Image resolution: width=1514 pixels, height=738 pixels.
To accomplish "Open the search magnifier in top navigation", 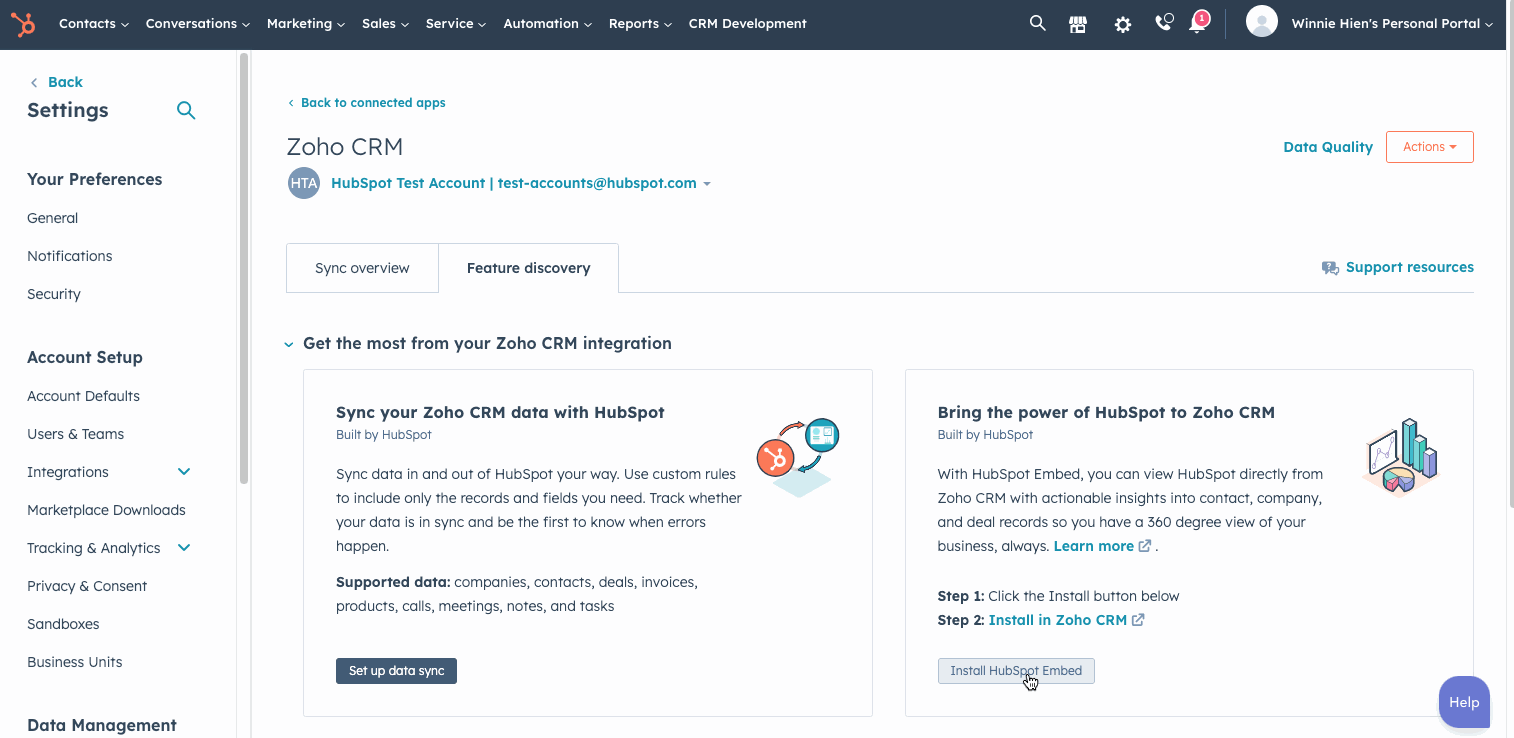I will pos(1037,23).
